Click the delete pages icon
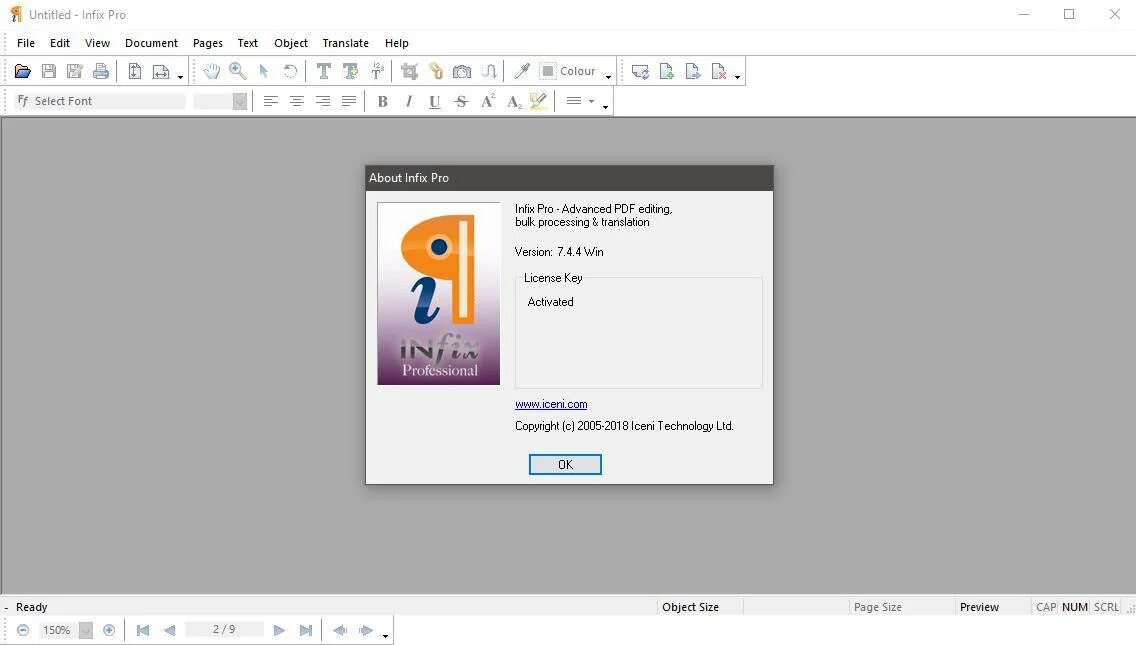The image size is (1136, 645). 719,71
